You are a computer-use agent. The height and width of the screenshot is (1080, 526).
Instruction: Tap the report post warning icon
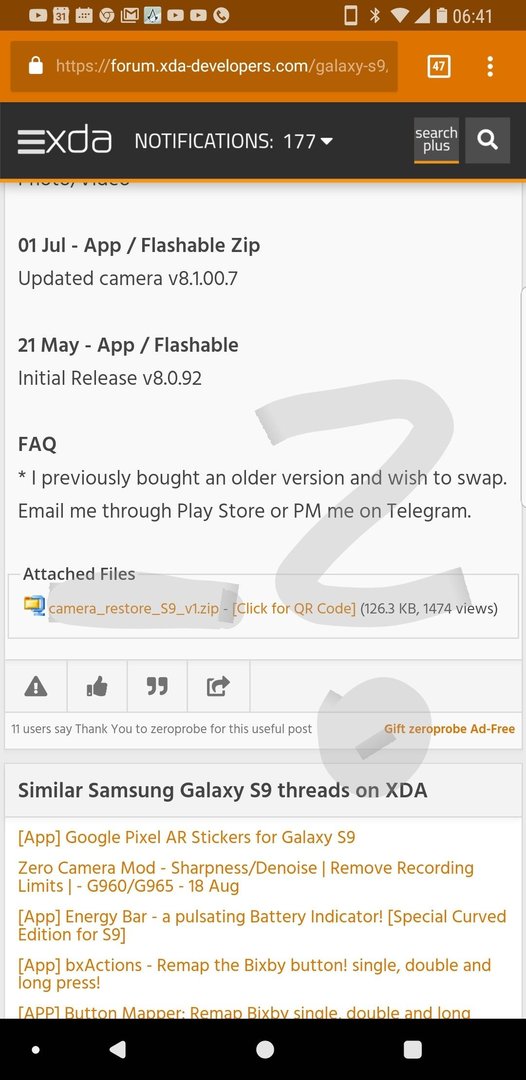[x=36, y=686]
